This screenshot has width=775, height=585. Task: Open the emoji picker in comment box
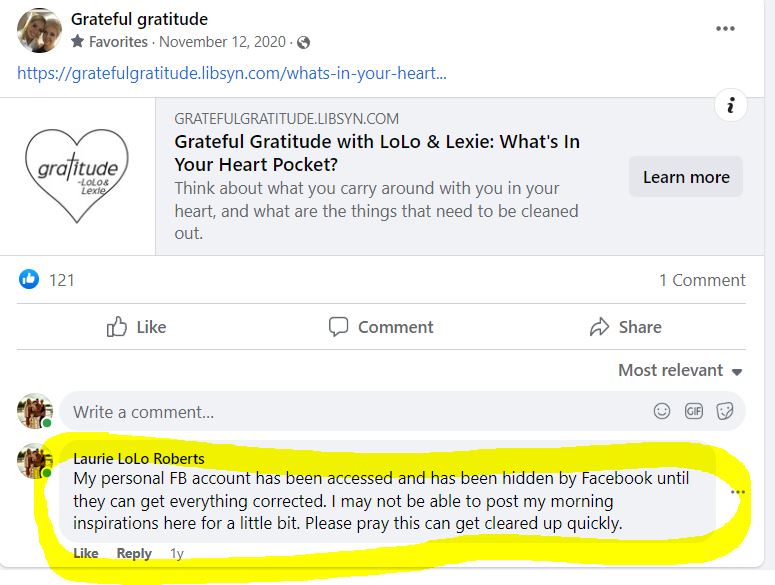pos(662,411)
